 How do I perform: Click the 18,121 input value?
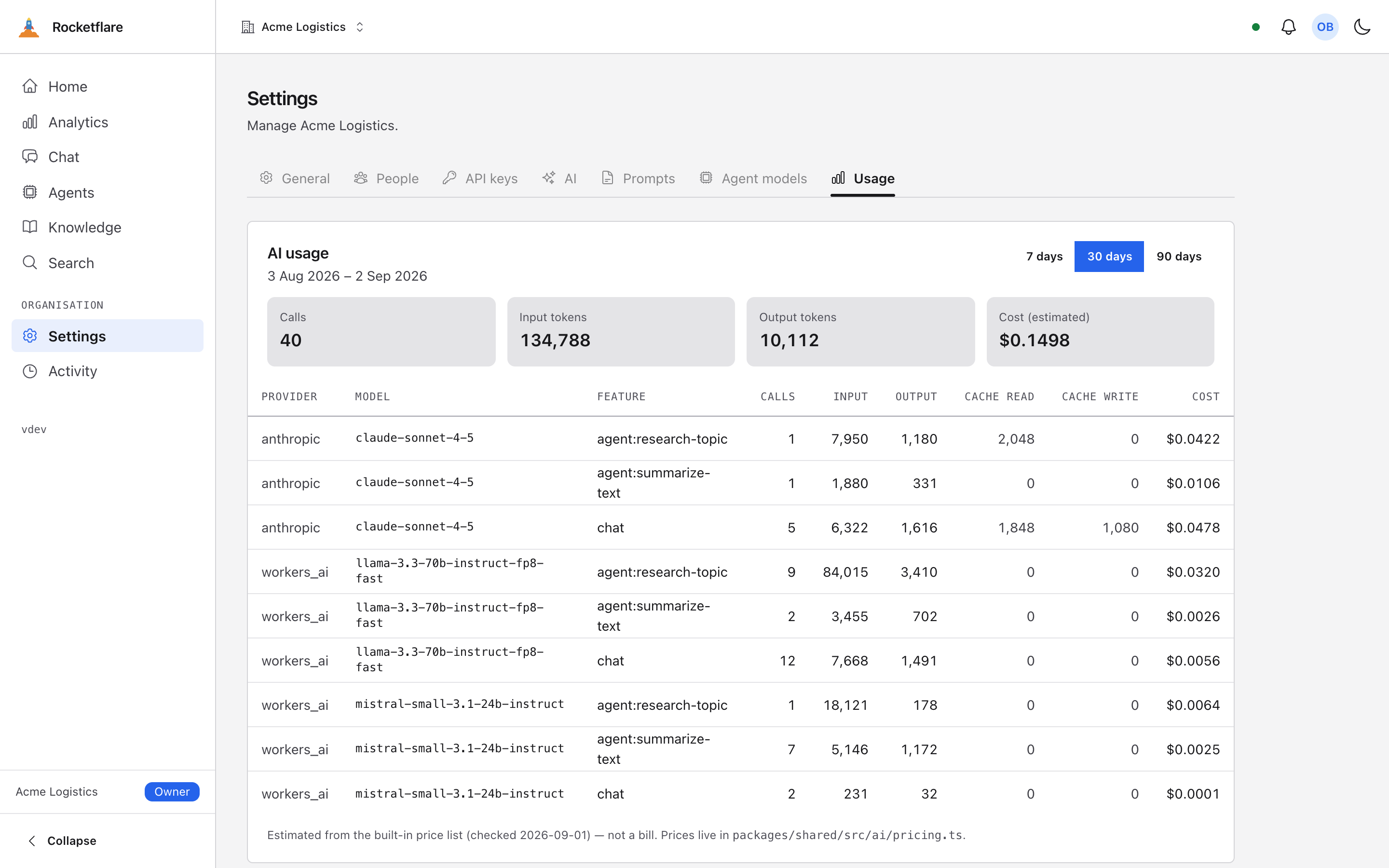coord(845,705)
